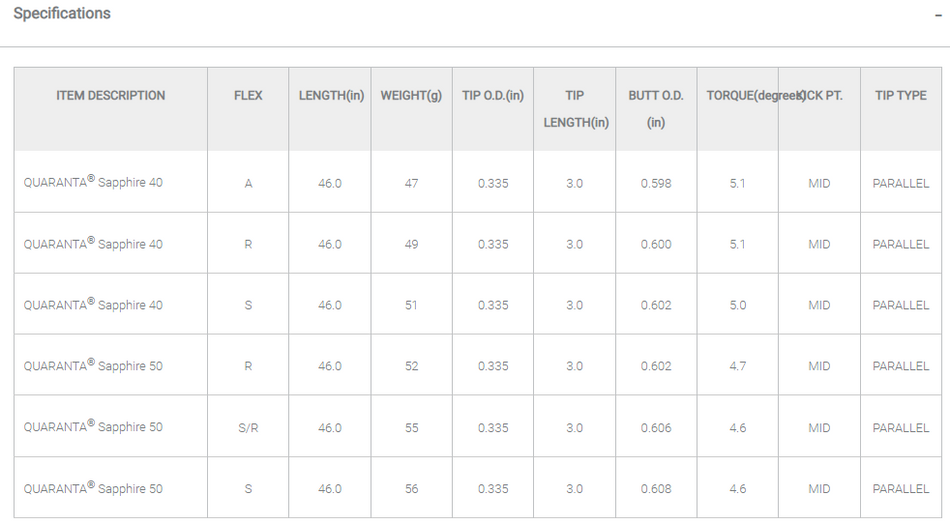Click the butt O.D. value 0.606
Screen dimensions: 950x524
pos(656,428)
